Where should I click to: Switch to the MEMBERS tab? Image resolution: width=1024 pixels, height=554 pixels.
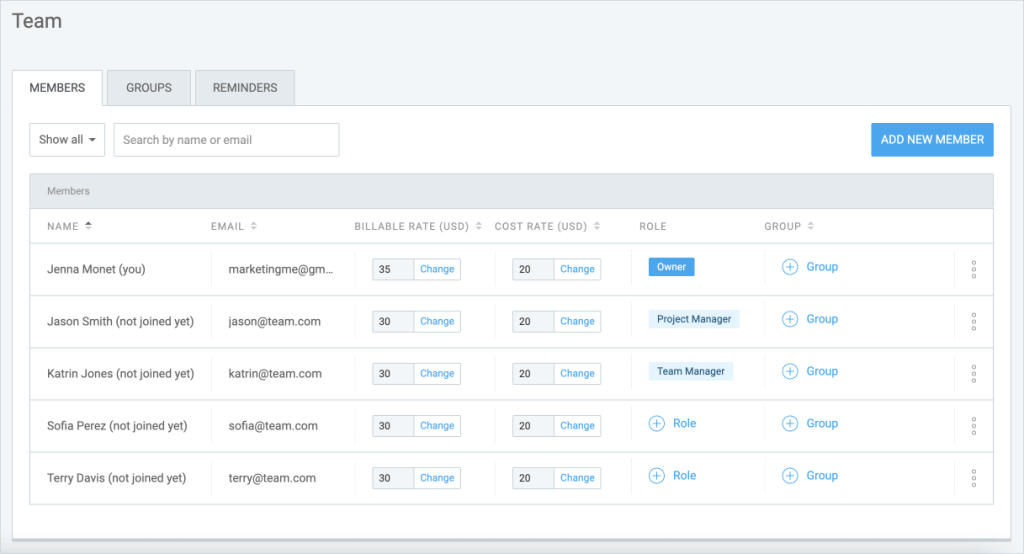click(57, 88)
